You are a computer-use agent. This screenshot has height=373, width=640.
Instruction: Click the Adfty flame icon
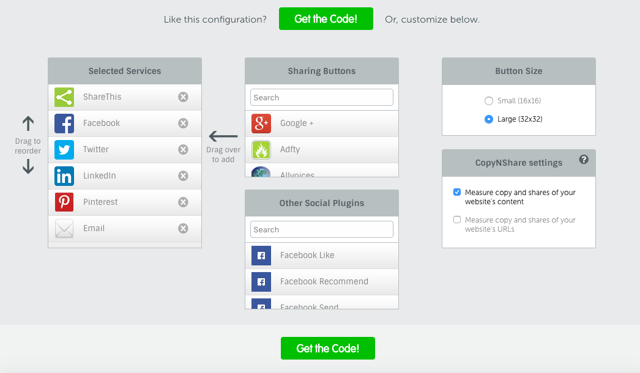261,150
